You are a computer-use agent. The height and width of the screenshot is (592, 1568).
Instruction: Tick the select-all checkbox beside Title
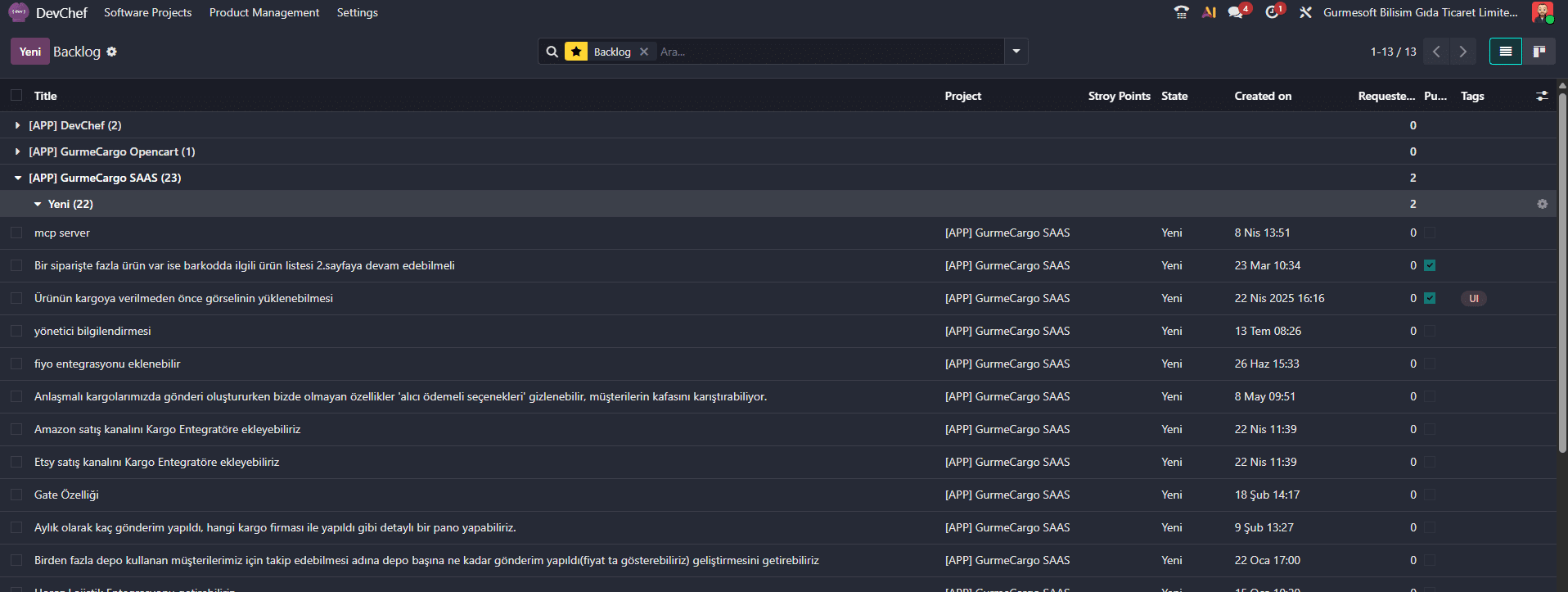click(x=16, y=95)
